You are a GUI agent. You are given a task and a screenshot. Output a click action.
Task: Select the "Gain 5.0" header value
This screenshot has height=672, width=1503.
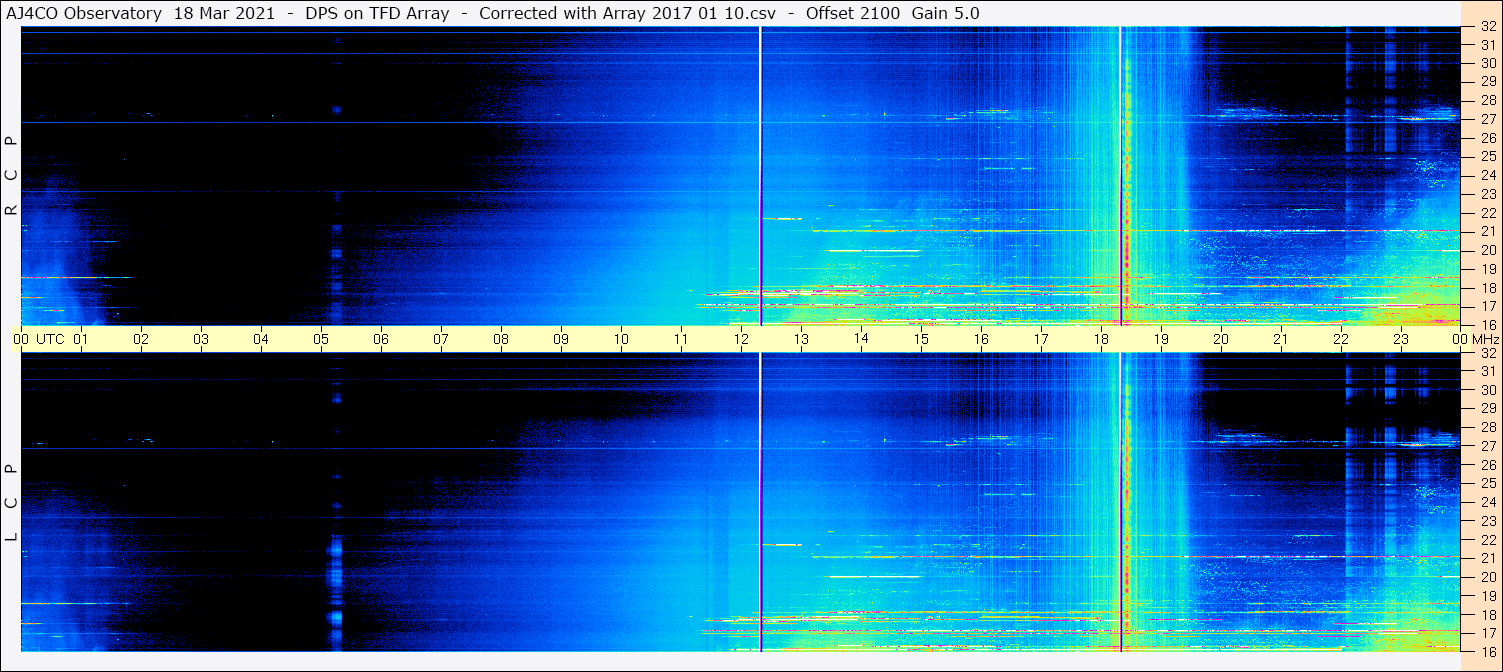(x=946, y=13)
